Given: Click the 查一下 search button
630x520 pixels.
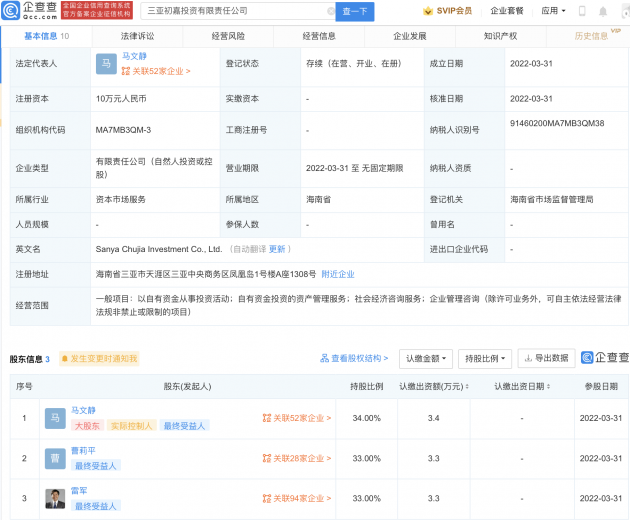Looking at the screenshot, I should [355, 11].
